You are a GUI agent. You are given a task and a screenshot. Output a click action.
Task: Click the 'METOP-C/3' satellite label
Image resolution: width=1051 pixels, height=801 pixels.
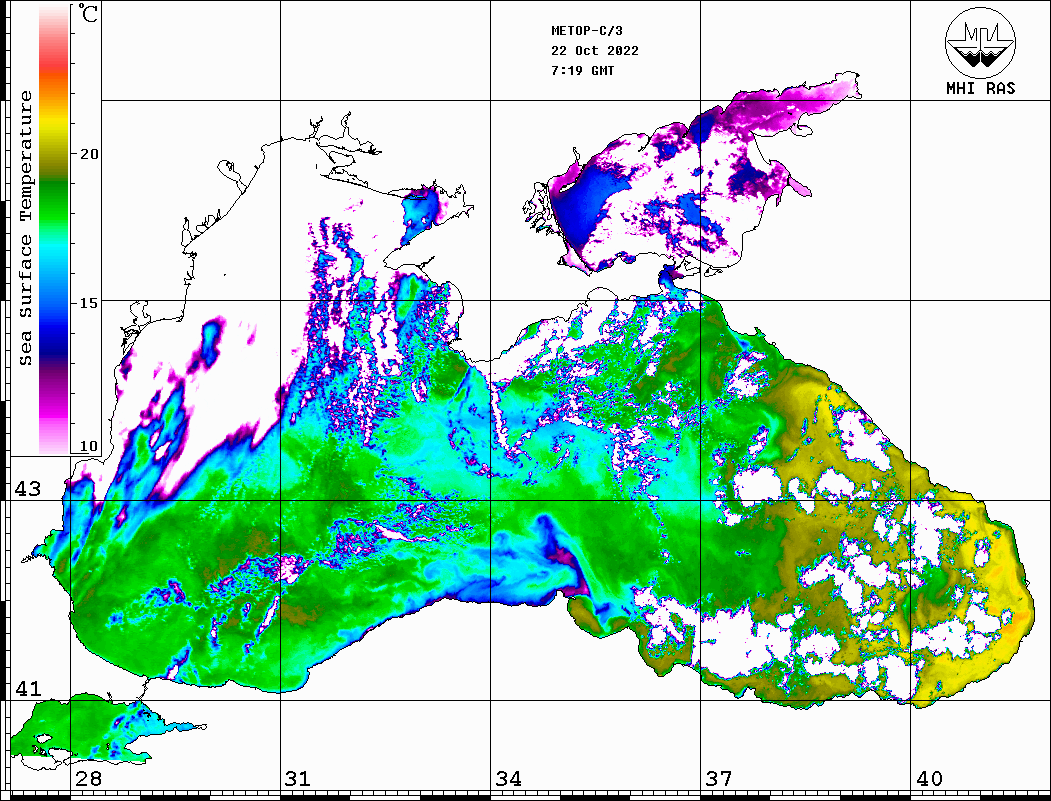(x=586, y=31)
